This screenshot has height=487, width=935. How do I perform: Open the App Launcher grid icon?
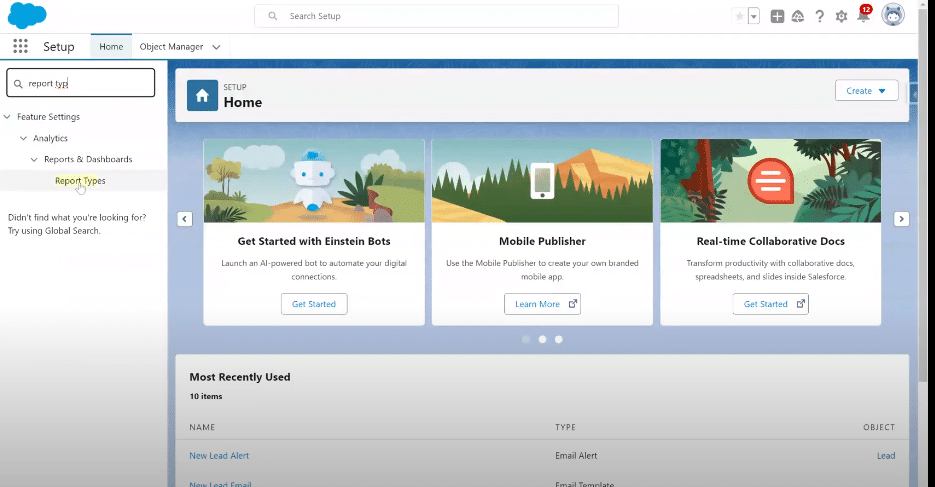coord(20,46)
